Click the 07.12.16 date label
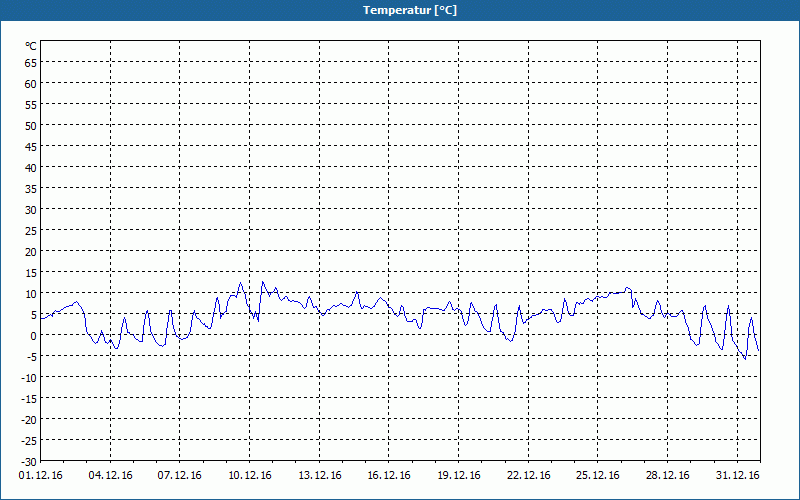 click(x=180, y=475)
